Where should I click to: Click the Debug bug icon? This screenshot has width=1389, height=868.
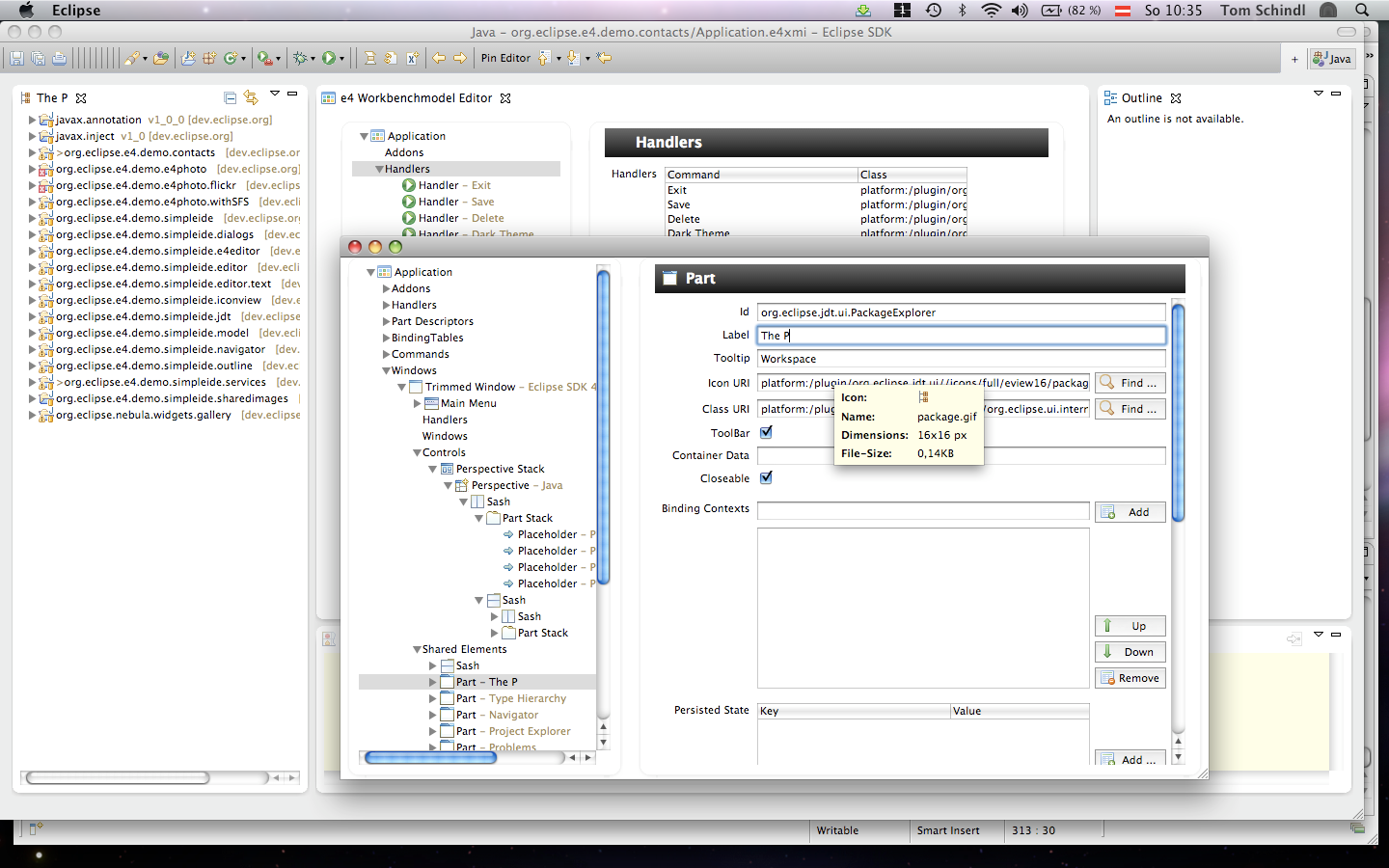pos(300,59)
